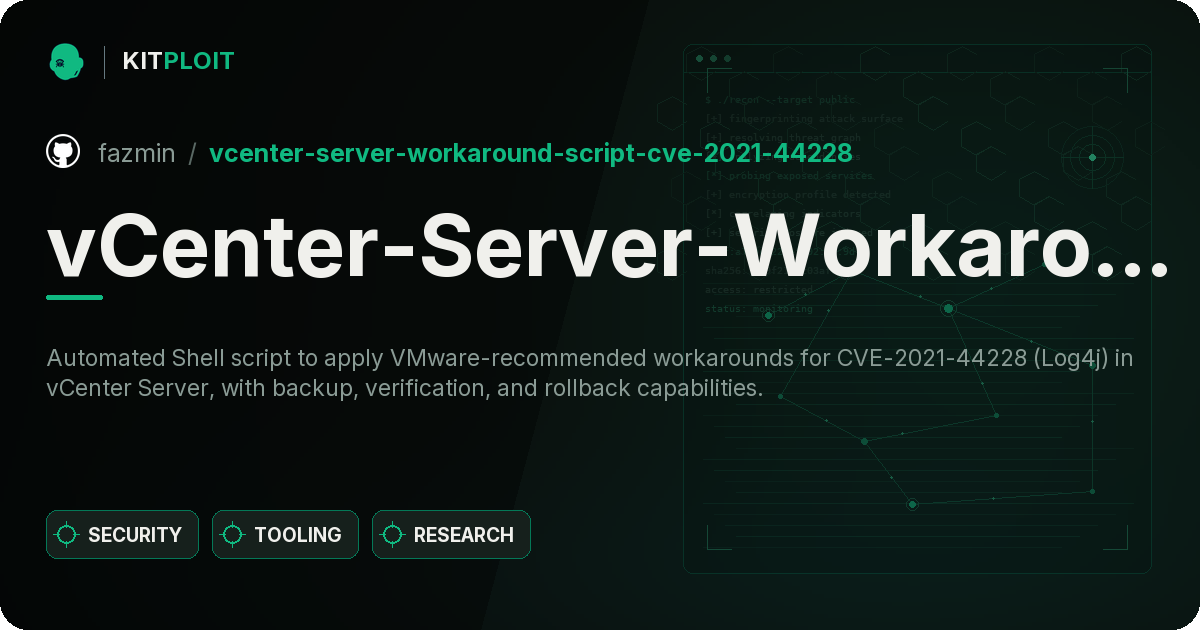Click the vCenter-Server-Workaro... headline title
The height and width of the screenshot is (630, 1200).
coord(609,245)
